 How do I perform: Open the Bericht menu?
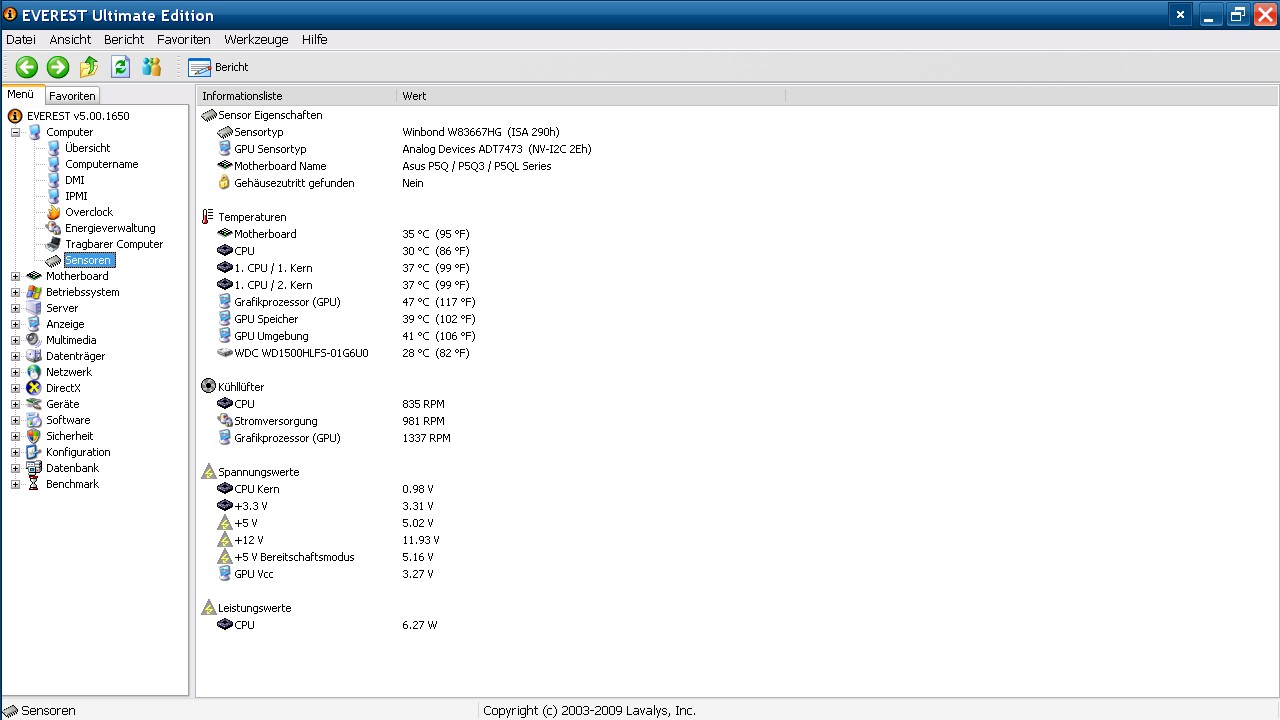pos(124,40)
